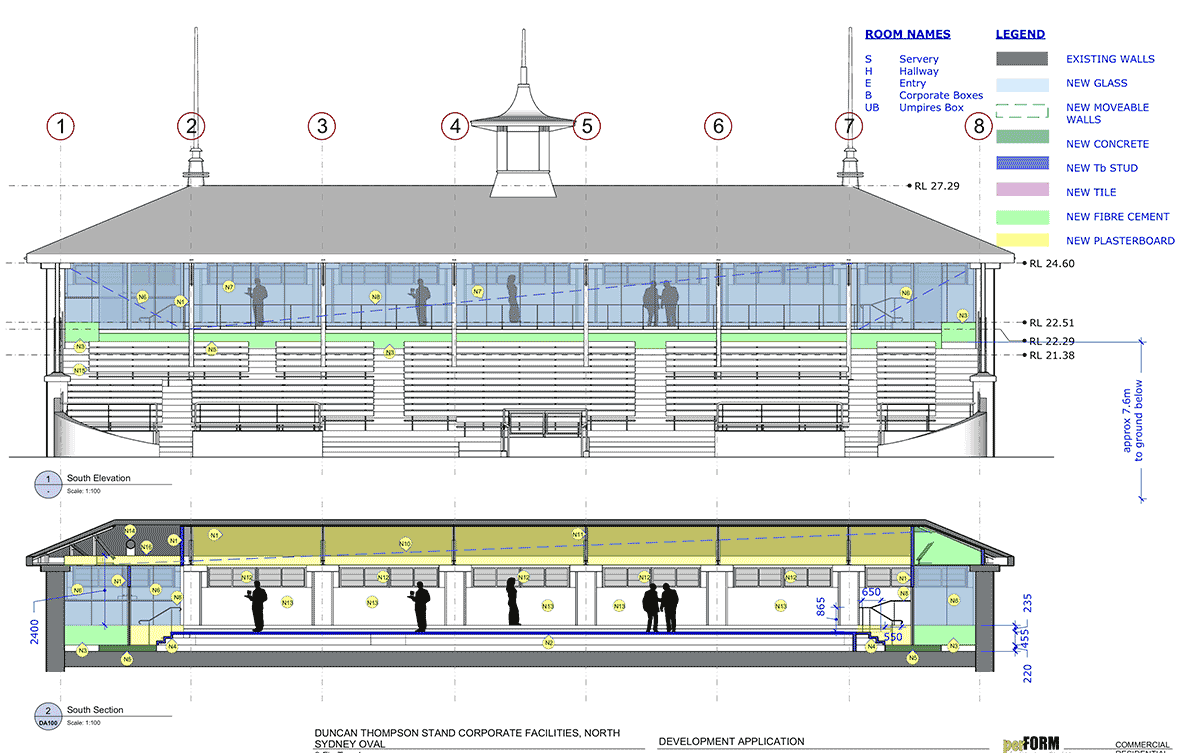
Task: Click the LEGEND heading
Action: (x=1021, y=34)
